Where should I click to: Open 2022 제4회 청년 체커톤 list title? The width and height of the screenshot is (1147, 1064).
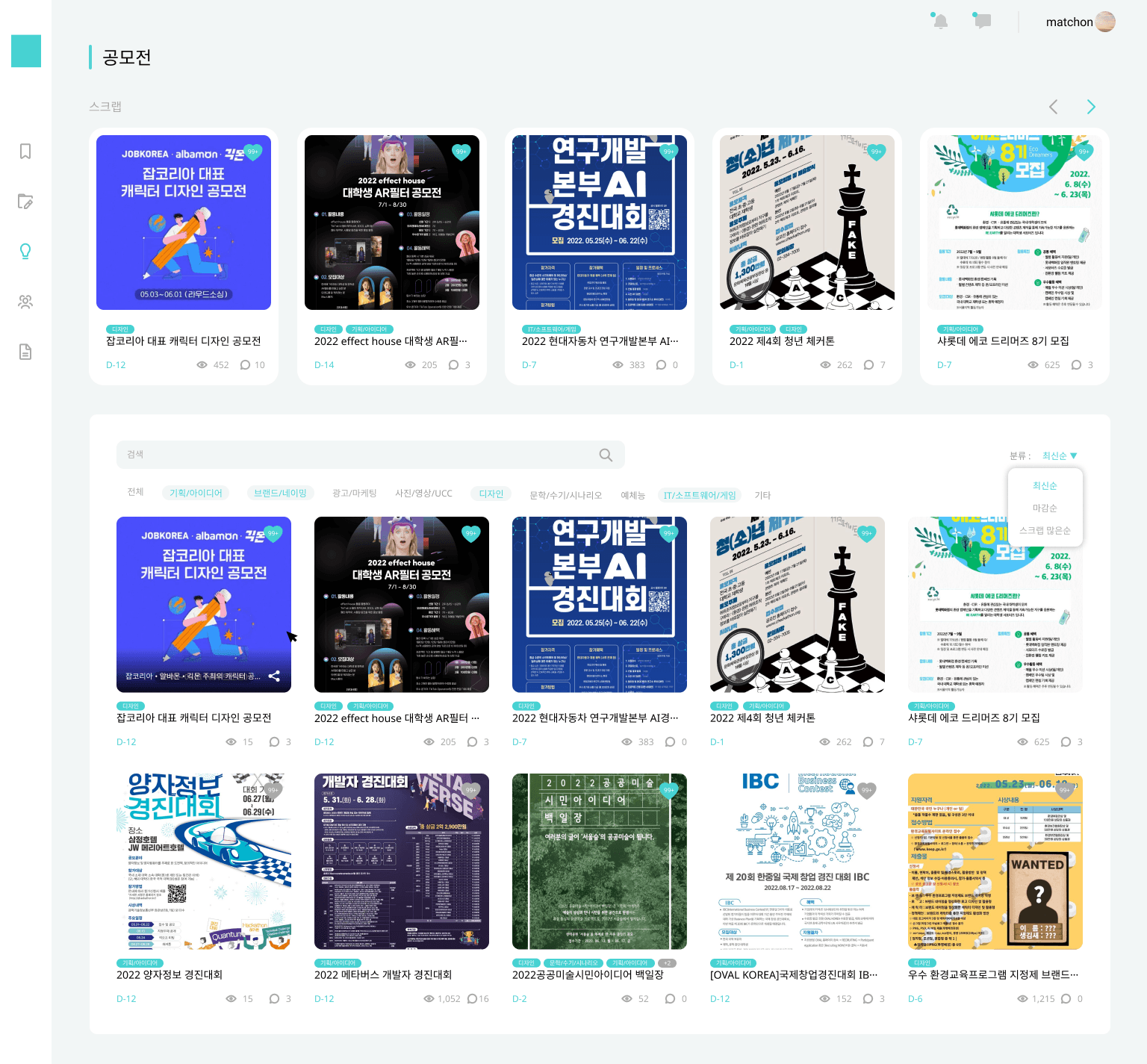tap(762, 718)
